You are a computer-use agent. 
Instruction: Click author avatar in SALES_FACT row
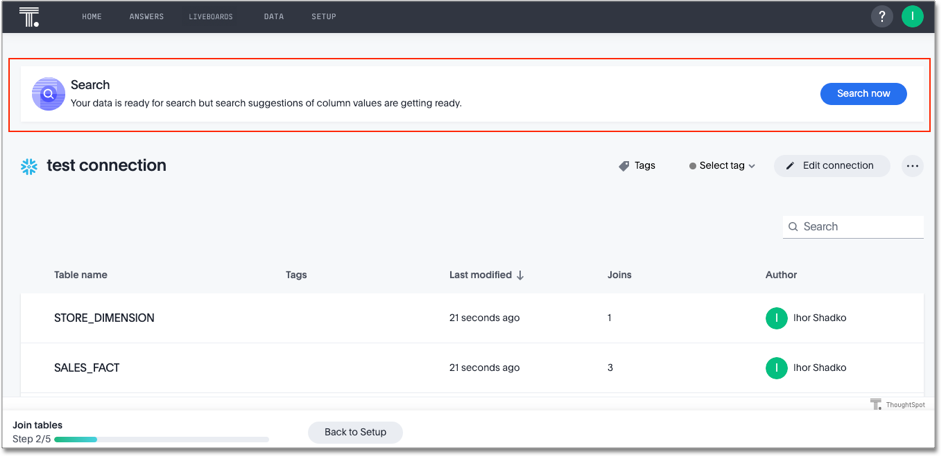pyautogui.click(x=776, y=368)
